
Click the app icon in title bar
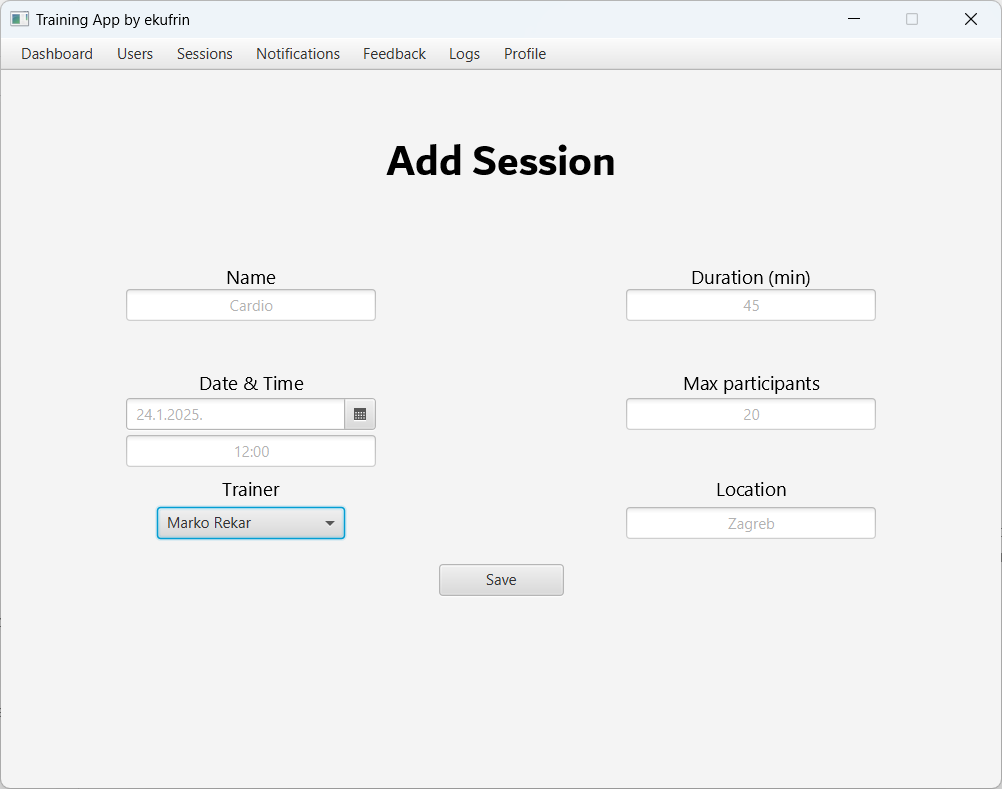[x=19, y=19]
